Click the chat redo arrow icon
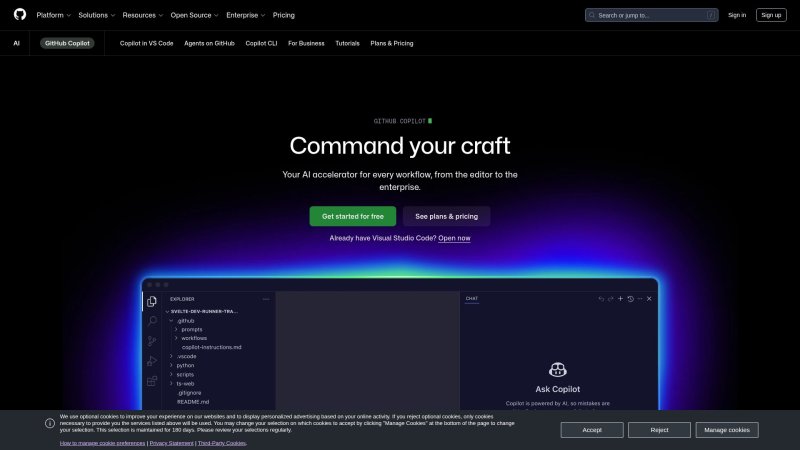This screenshot has height=450, width=800. [x=611, y=299]
